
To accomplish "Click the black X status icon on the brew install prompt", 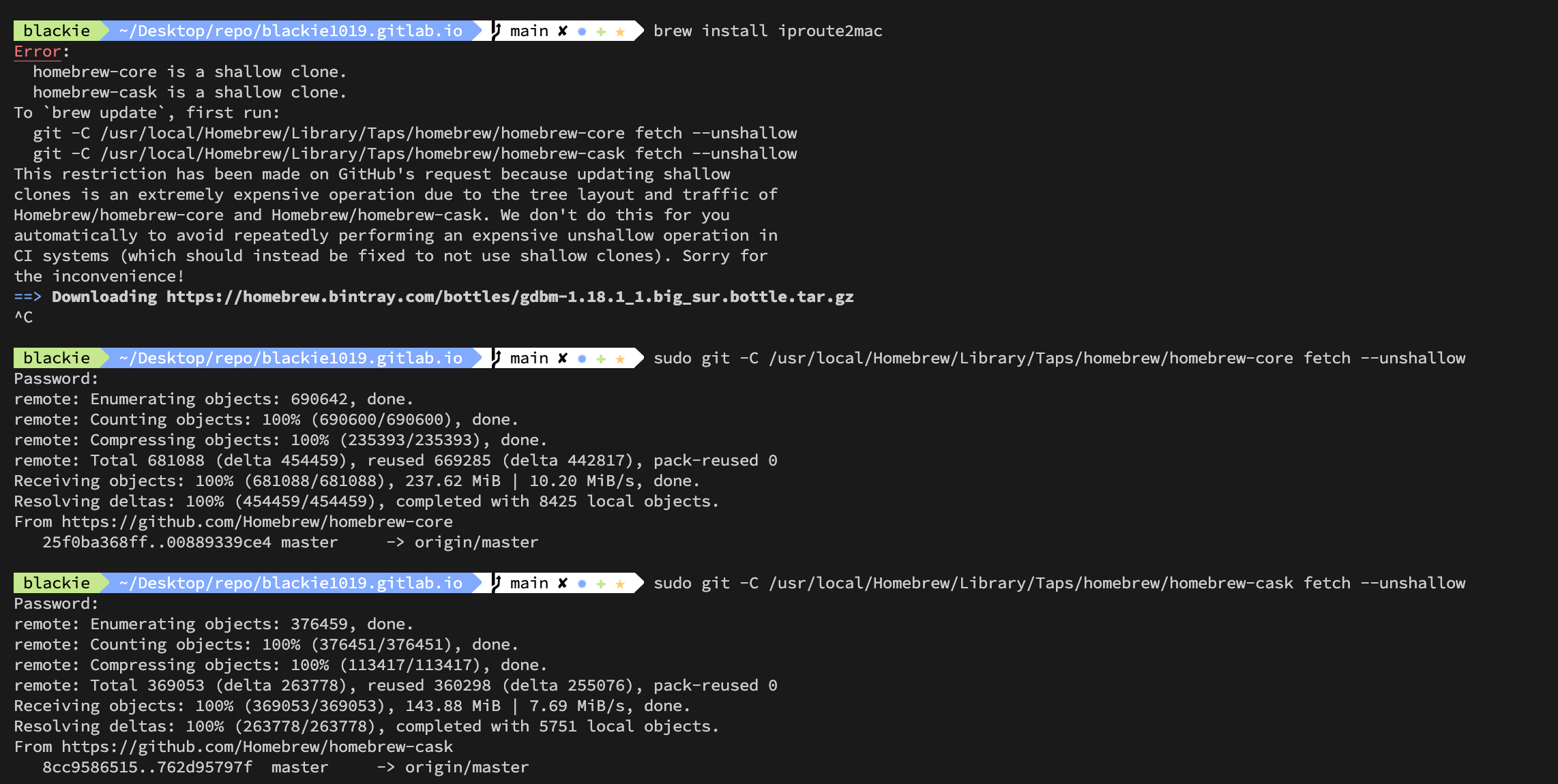I will 563,31.
